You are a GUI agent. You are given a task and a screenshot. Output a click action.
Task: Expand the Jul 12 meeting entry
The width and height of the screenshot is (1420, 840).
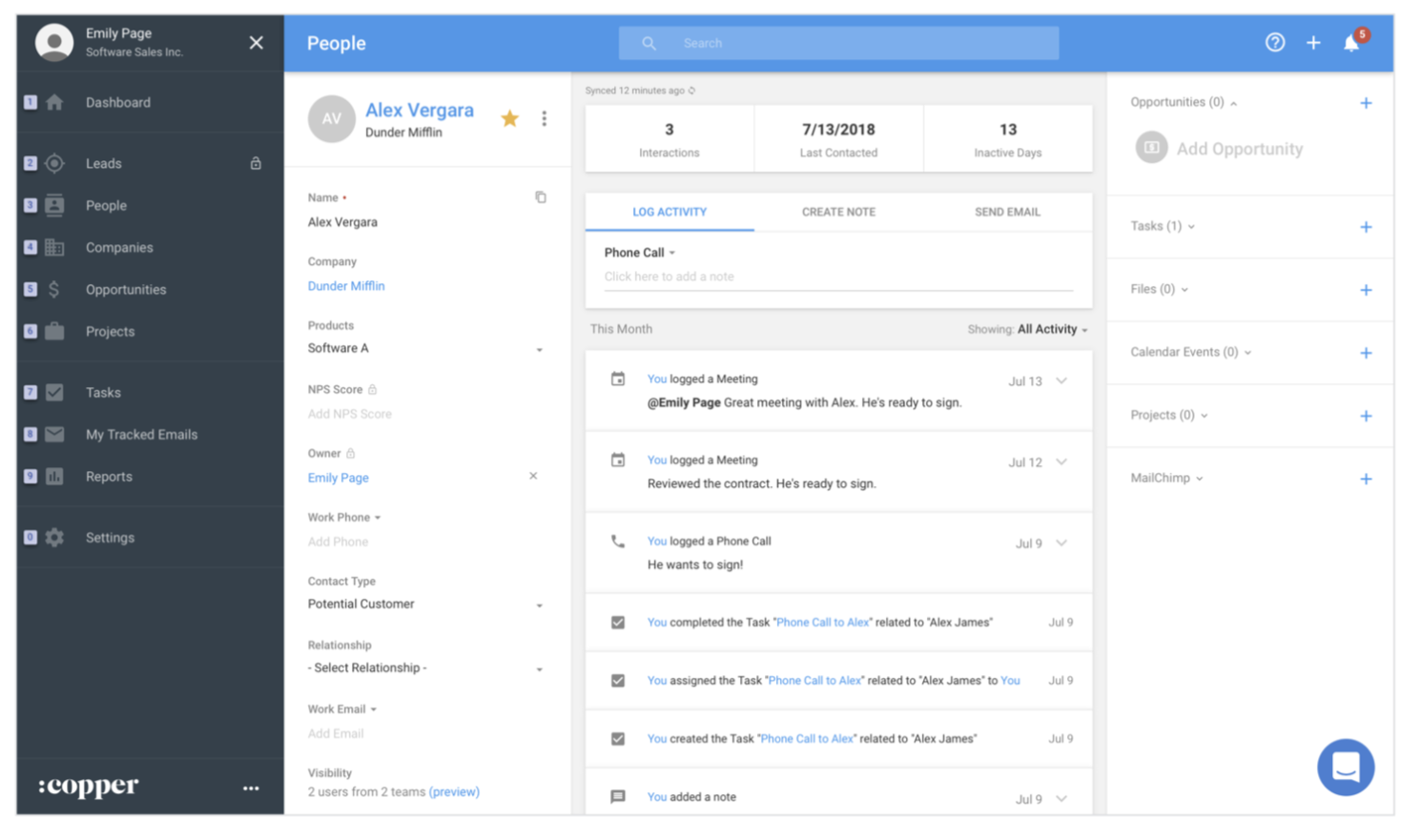point(1061,461)
